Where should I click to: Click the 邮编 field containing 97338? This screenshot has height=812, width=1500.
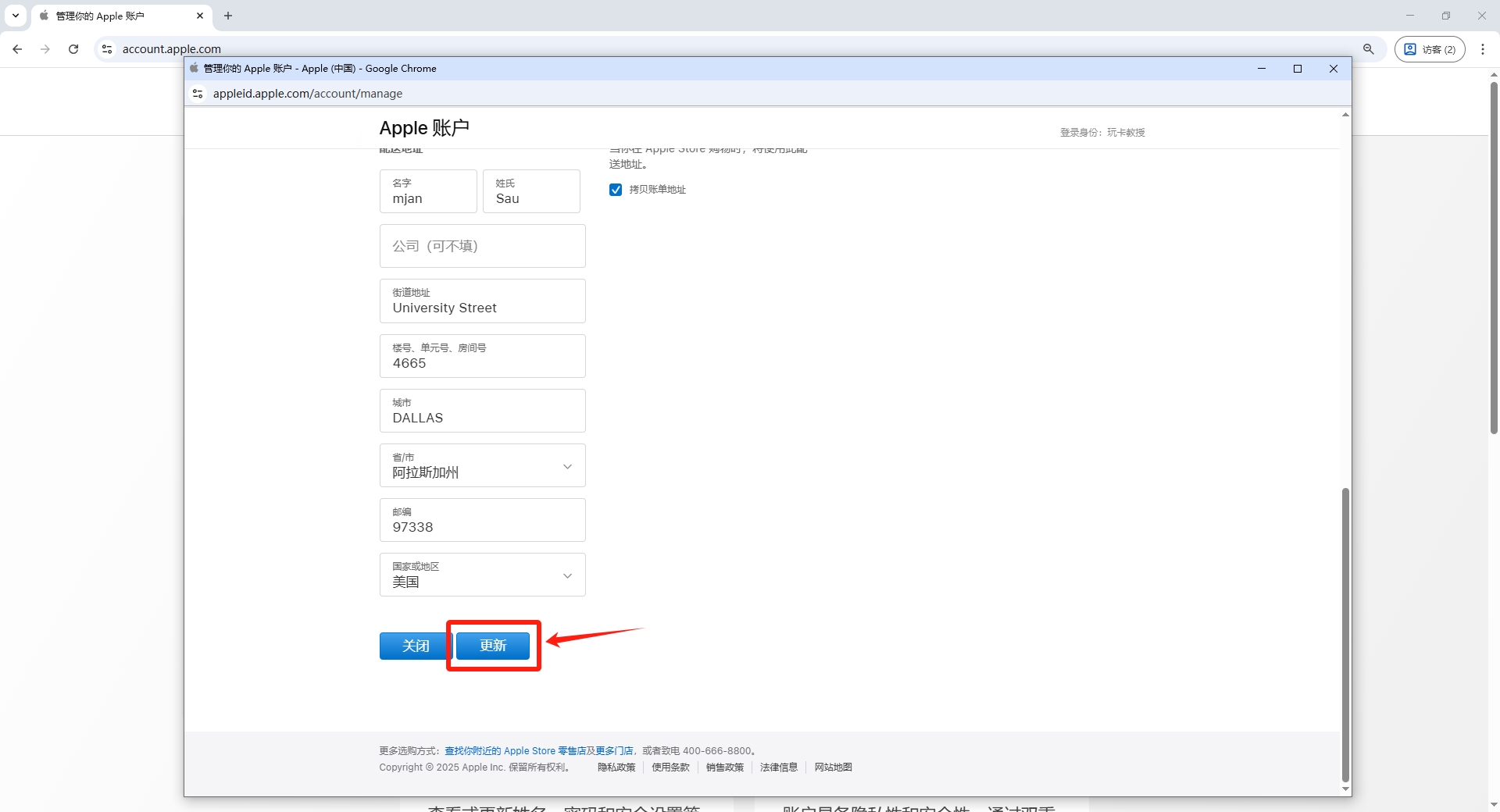[483, 520]
